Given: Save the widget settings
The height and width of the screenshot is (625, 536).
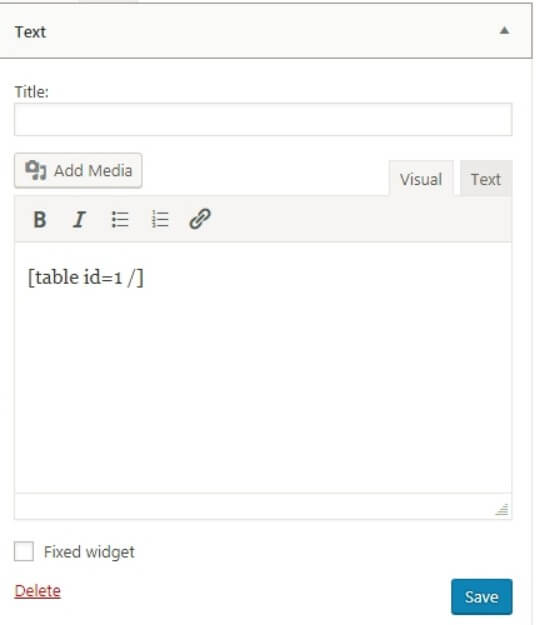Looking at the screenshot, I should click(x=482, y=597).
